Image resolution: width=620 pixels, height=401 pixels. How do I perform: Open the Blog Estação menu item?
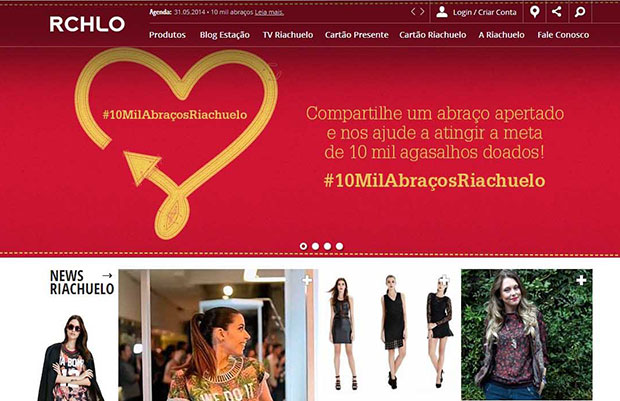point(225,35)
